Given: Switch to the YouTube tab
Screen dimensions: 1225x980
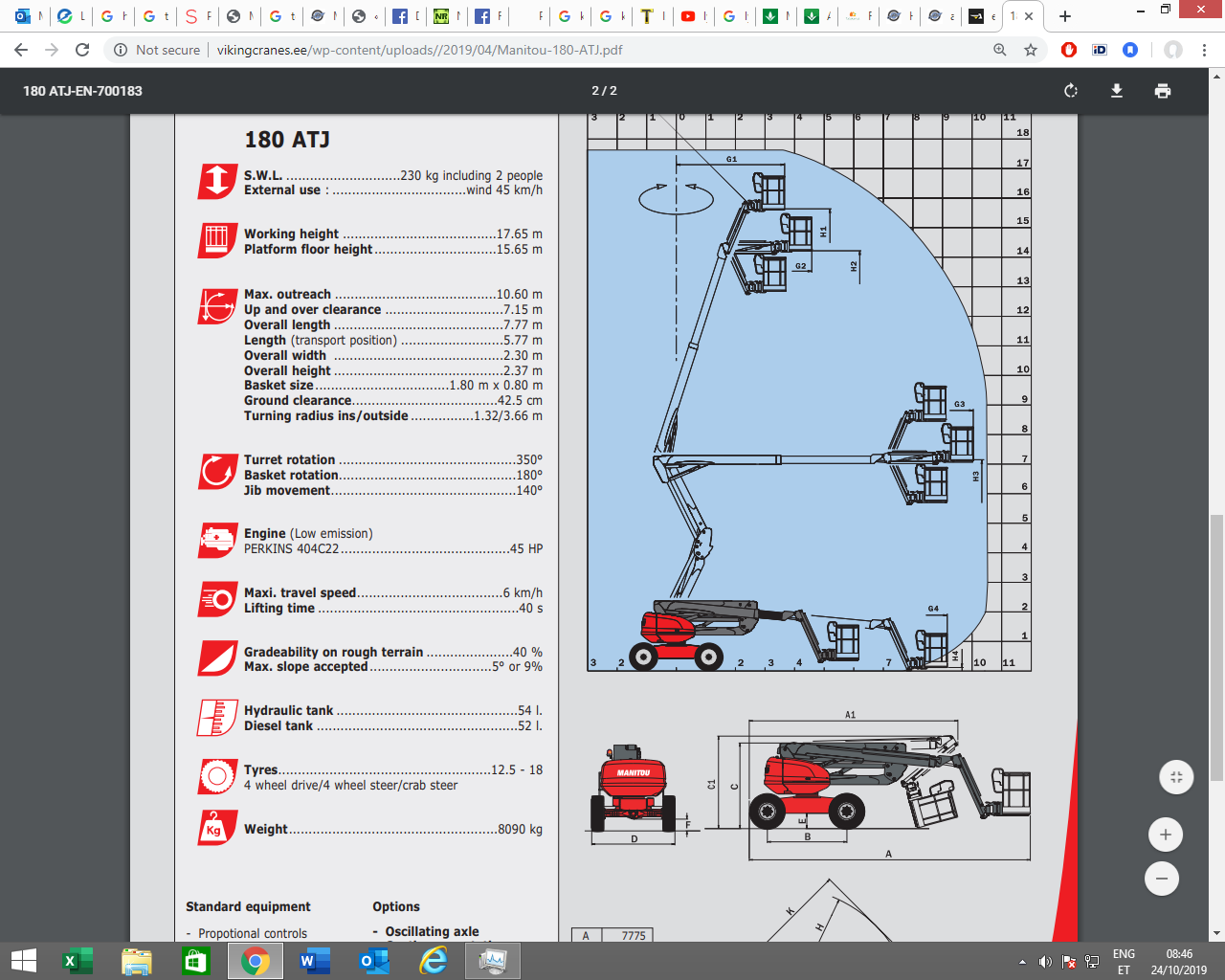Looking at the screenshot, I should coord(689,16).
